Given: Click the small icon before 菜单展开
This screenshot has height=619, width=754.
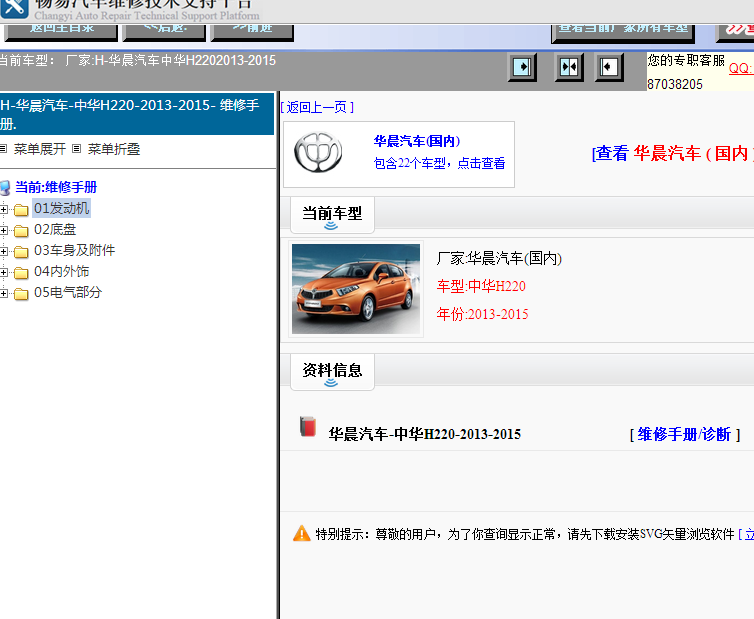Looking at the screenshot, I should click(3, 149).
